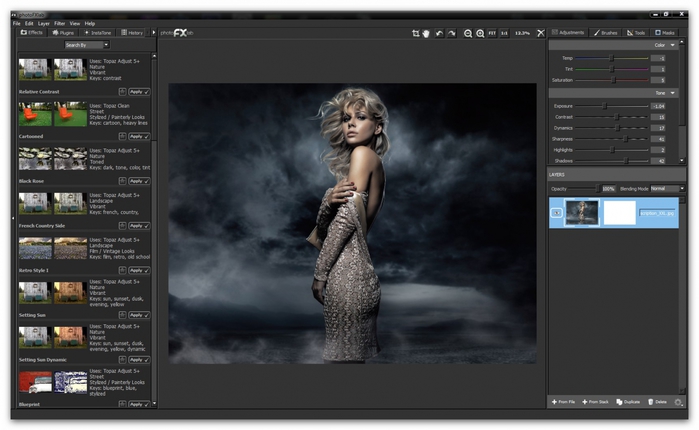699x430 pixels.
Task: Add a layer From File
Action: (x=563, y=402)
